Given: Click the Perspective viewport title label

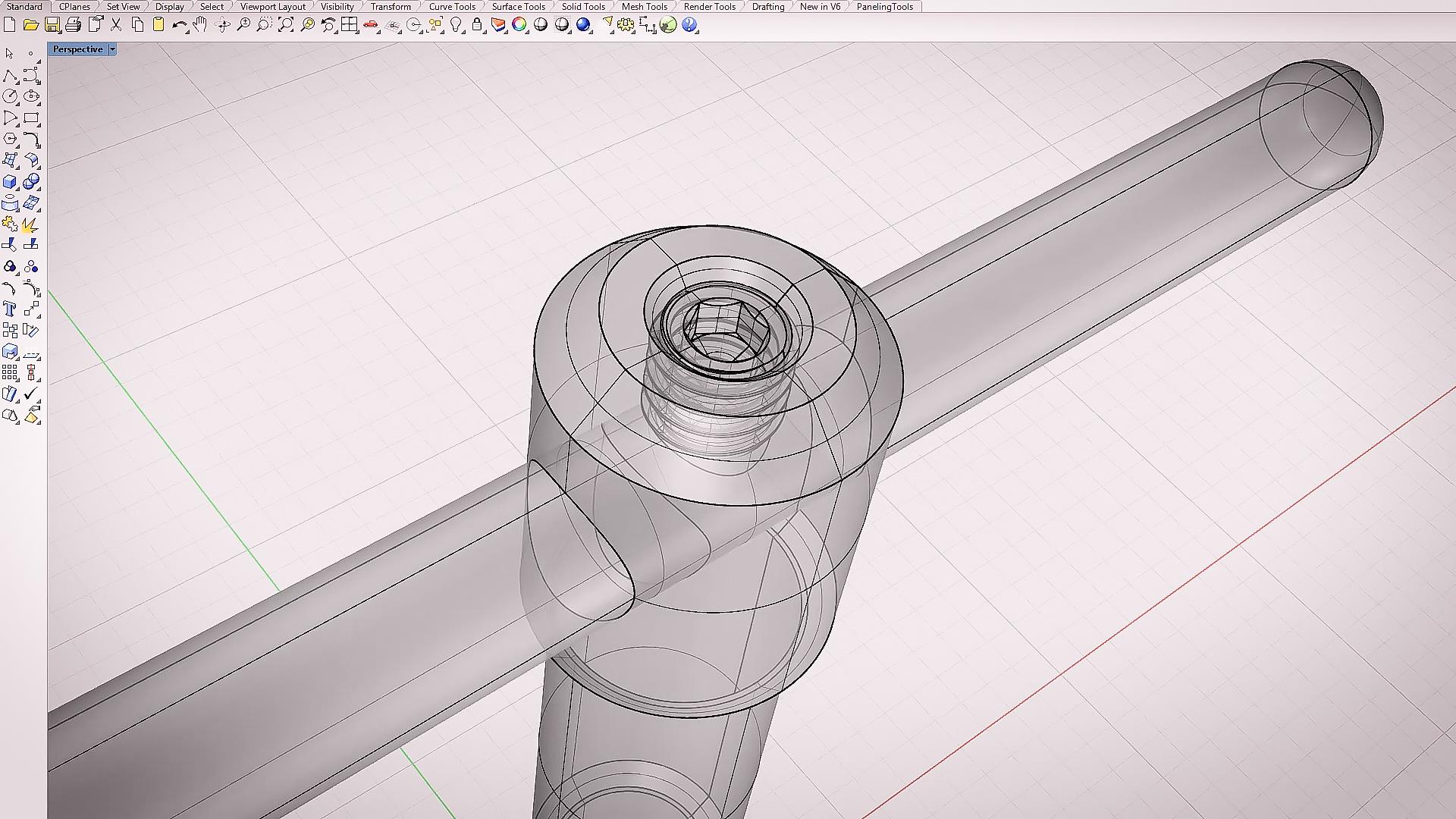Looking at the screenshot, I should 77,49.
